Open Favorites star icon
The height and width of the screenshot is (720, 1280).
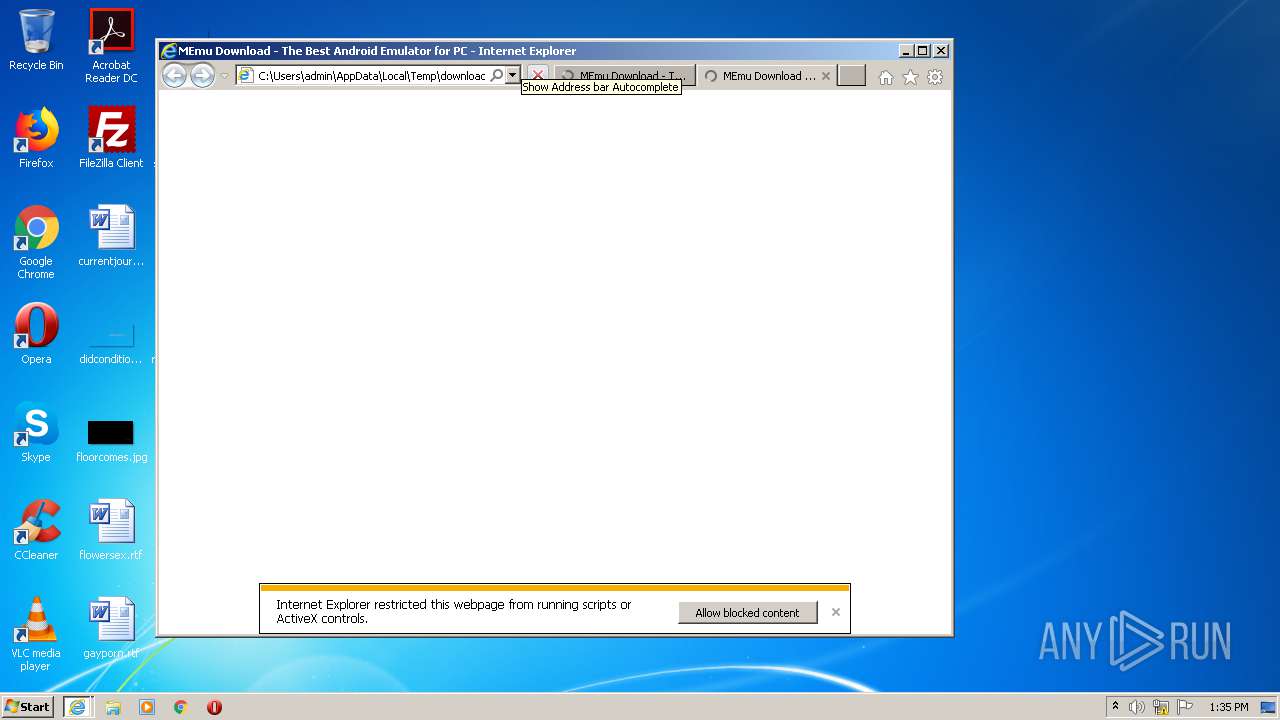click(x=910, y=77)
